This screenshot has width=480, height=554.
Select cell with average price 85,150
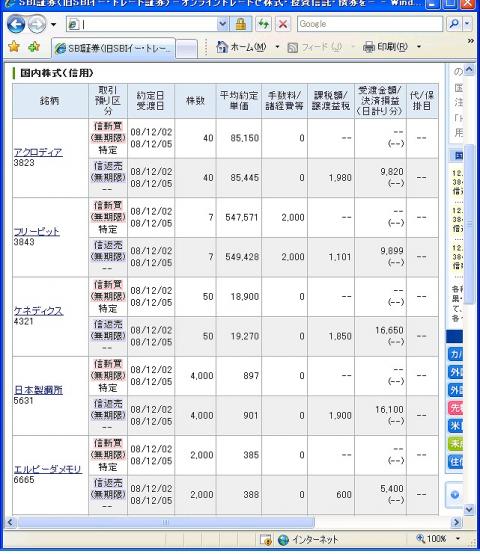239,138
